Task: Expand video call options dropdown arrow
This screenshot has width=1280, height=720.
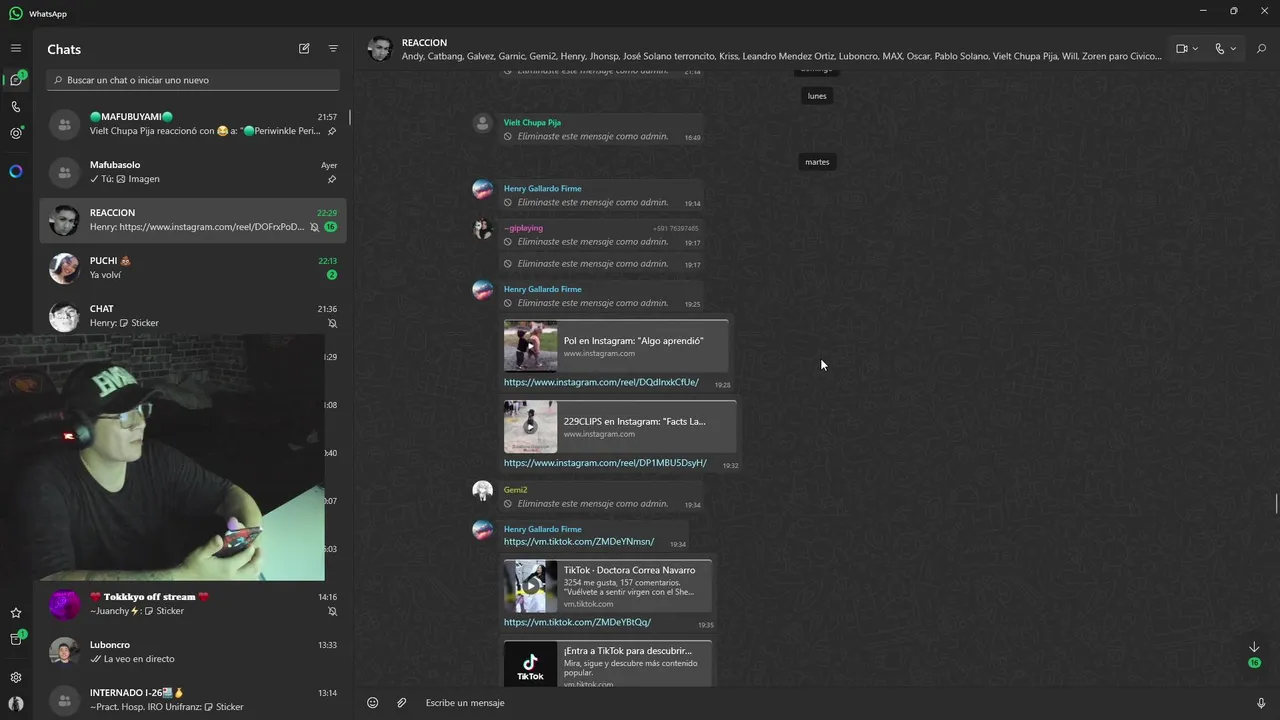Action: [x=1195, y=49]
